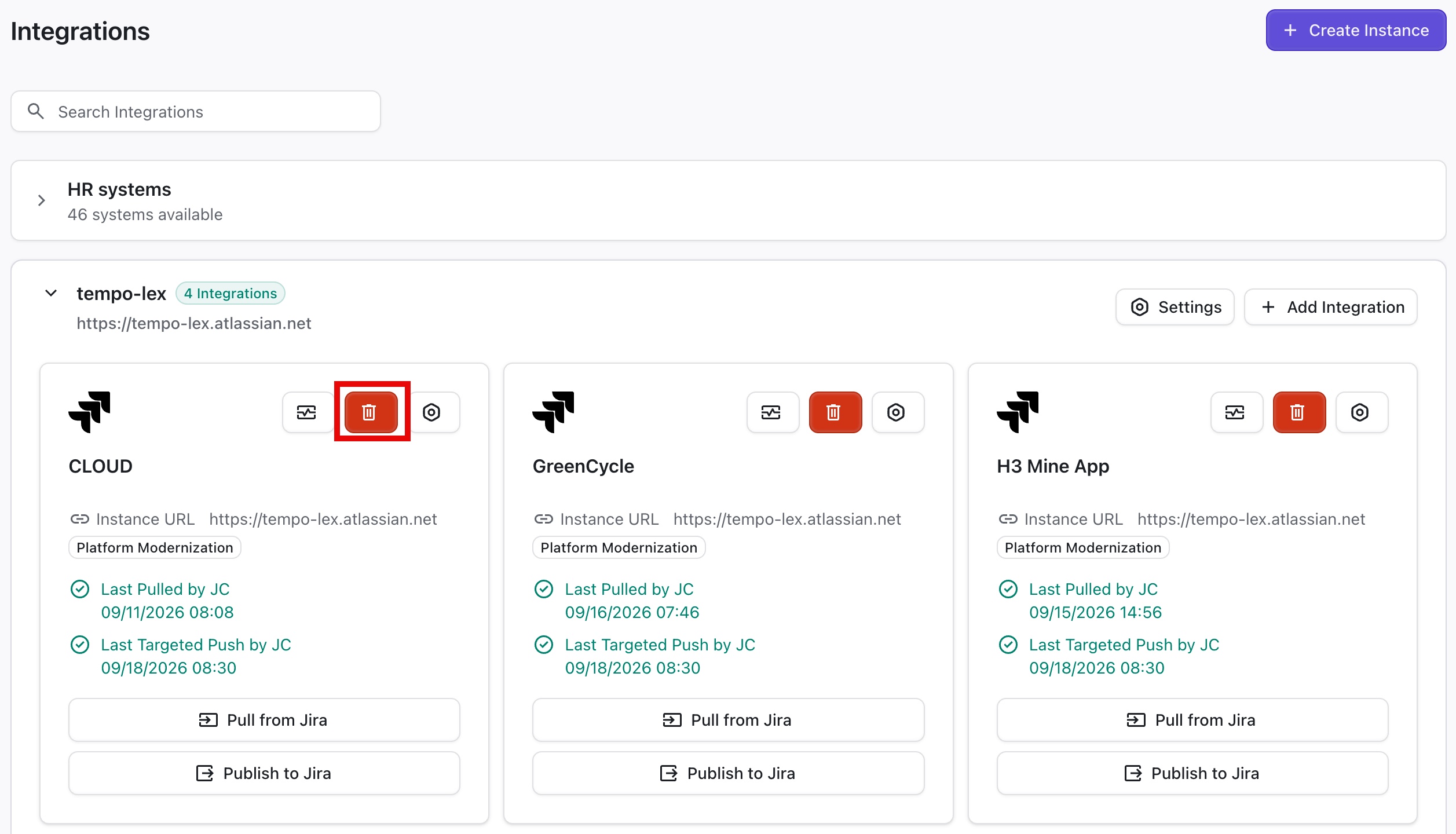1456x834 pixels.
Task: Click Last Pulled check icon on GreenCycle card
Action: pos(544,589)
